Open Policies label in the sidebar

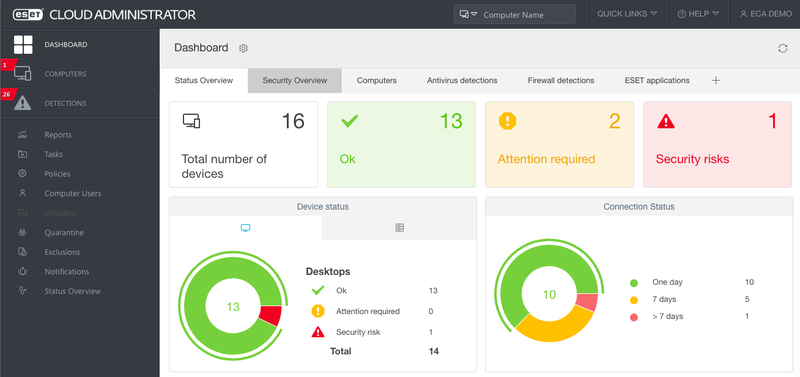(57, 174)
